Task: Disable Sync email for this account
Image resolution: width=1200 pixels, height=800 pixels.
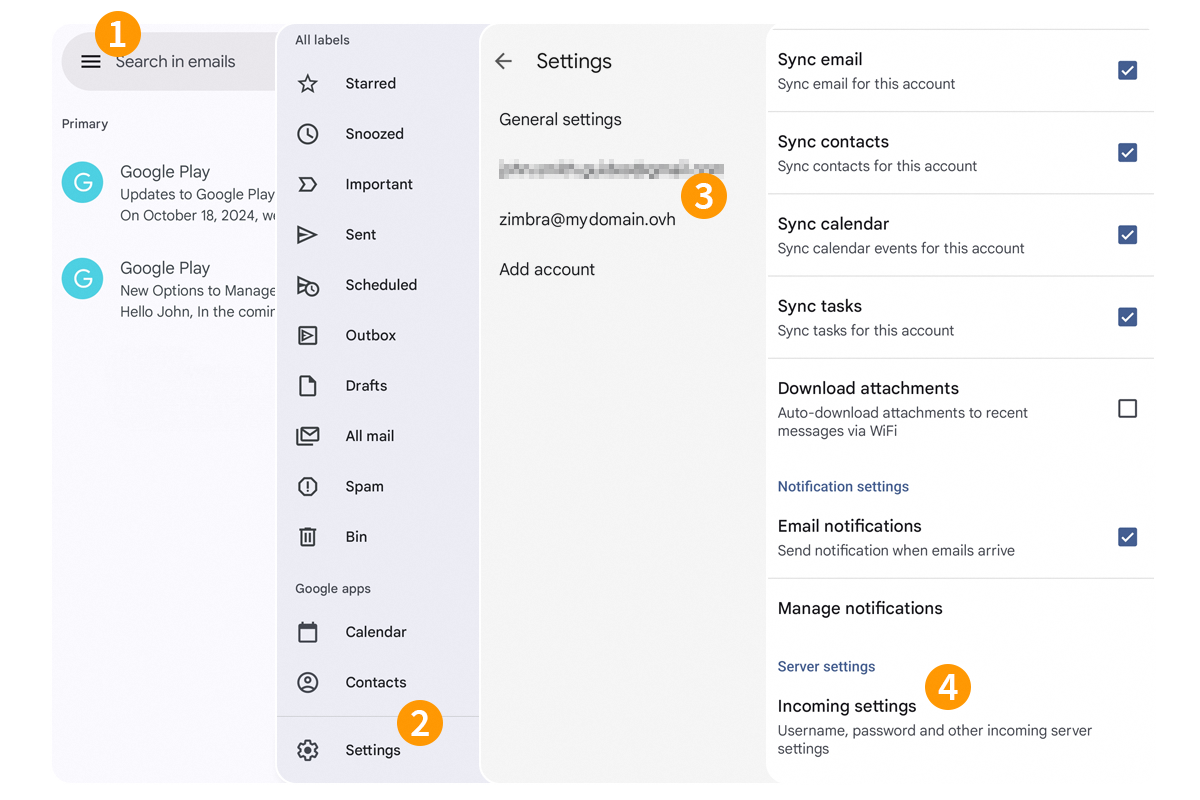Action: pyautogui.click(x=1127, y=70)
